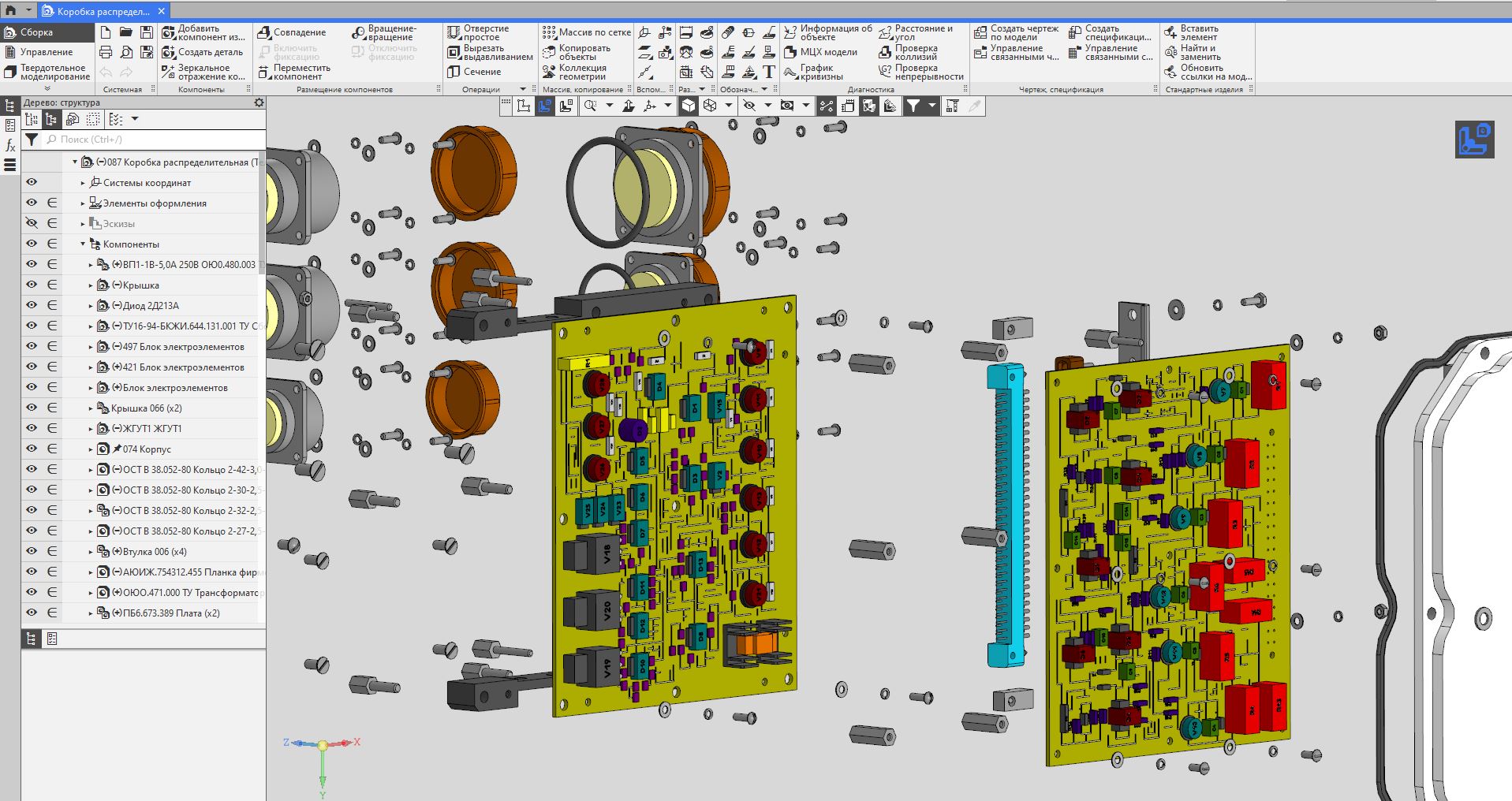The height and width of the screenshot is (801, 1512).
Task: Toggle visibility of 074 Корпус component
Action: tap(32, 449)
